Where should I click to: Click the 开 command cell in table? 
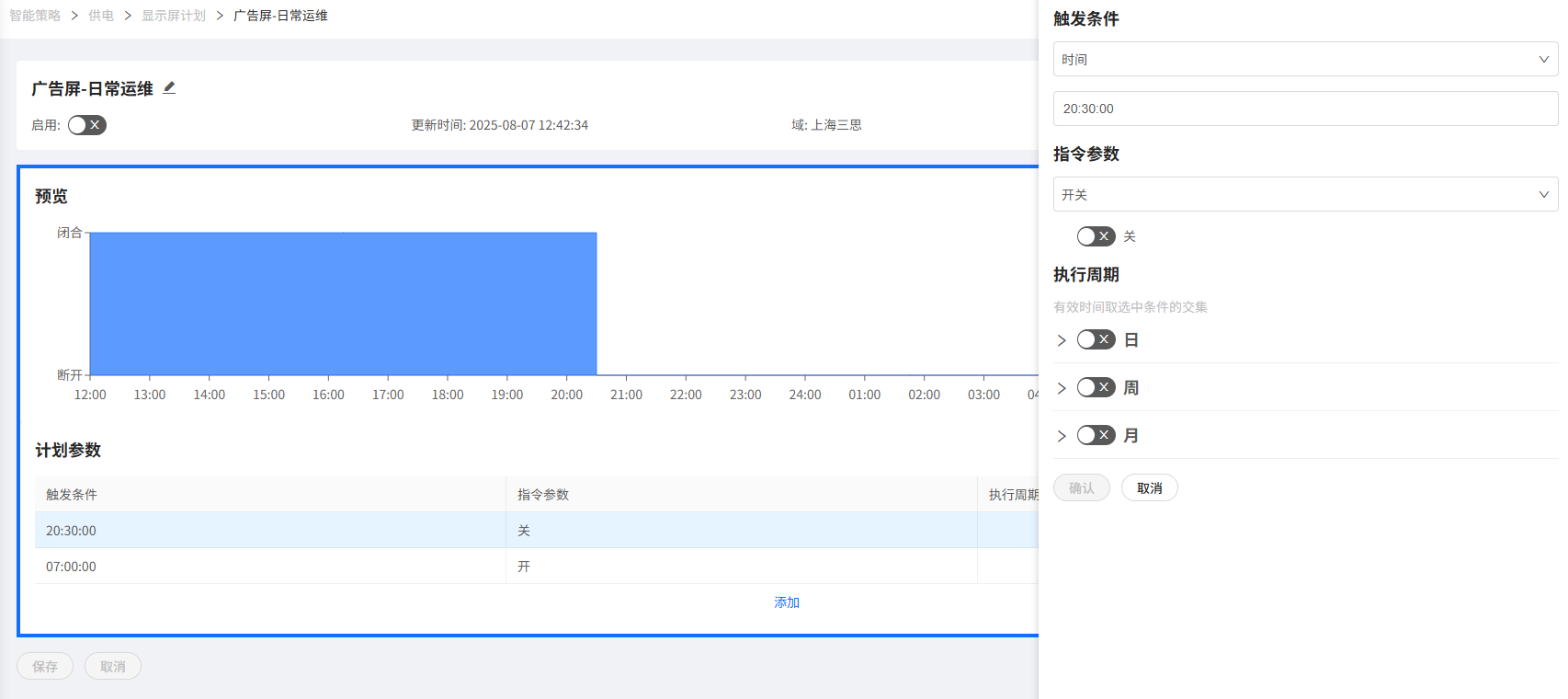(x=741, y=567)
